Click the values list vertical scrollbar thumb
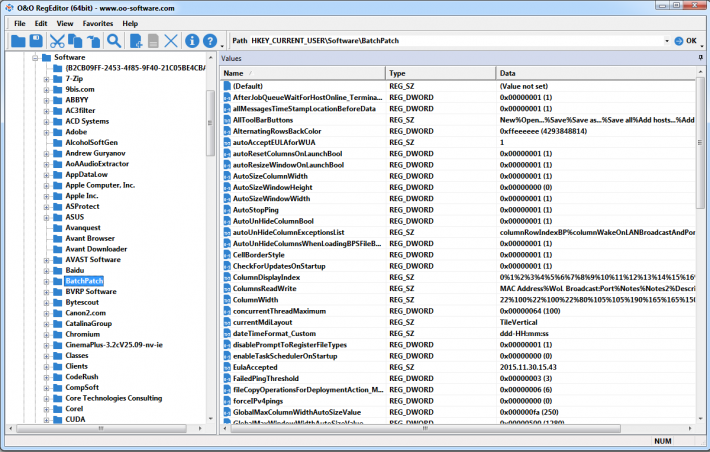Screen dimensions: 710x452 point(700,143)
